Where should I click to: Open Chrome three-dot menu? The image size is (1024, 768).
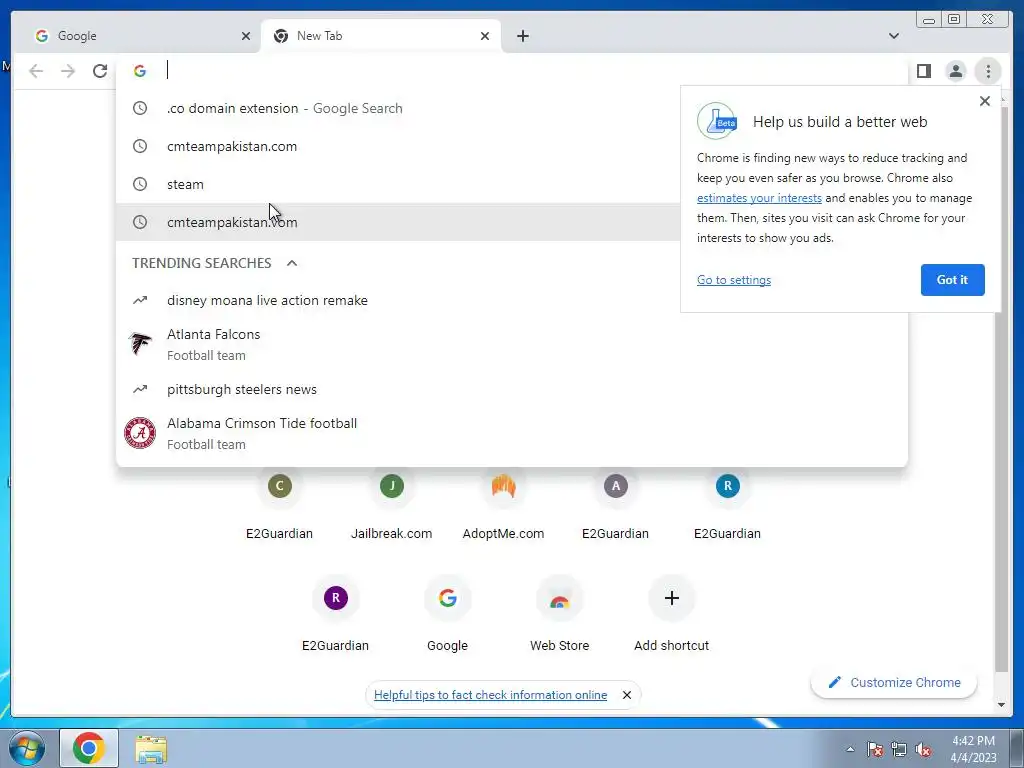[988, 71]
